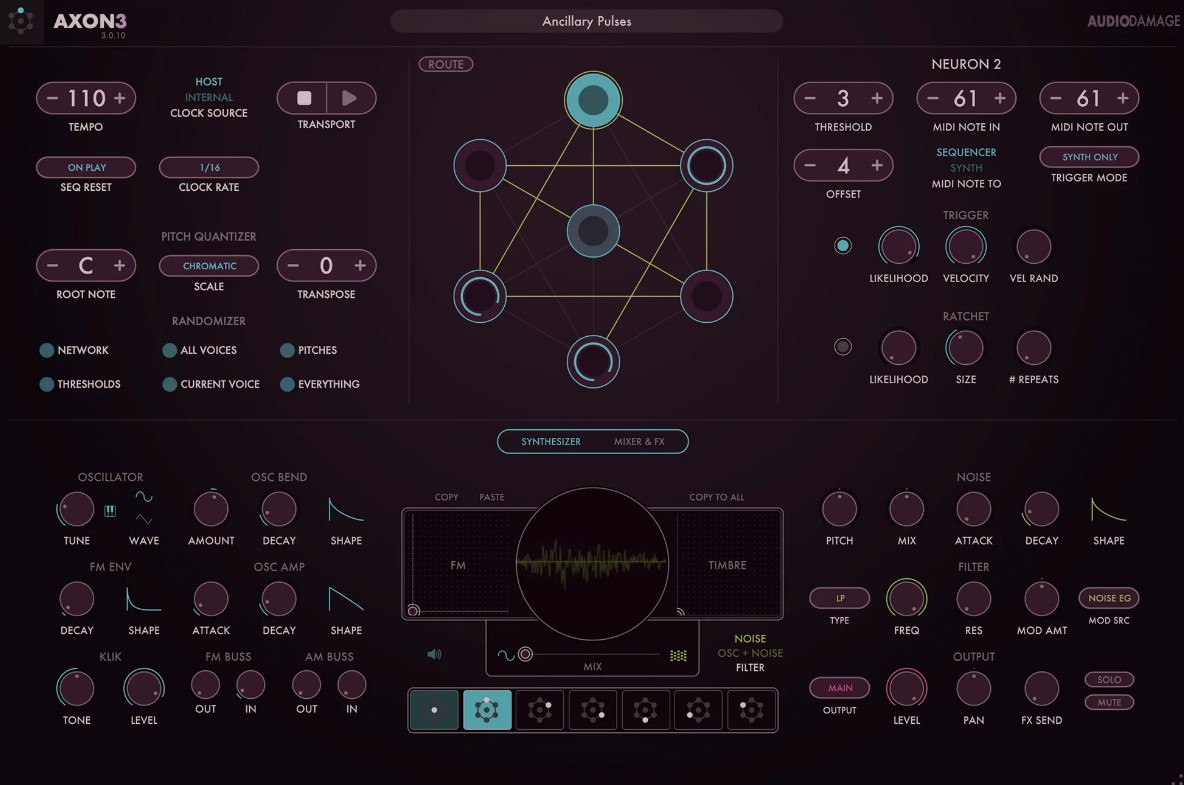Select the top highlighted neuron node
Image resolution: width=1184 pixels, height=785 pixels.
[x=594, y=100]
